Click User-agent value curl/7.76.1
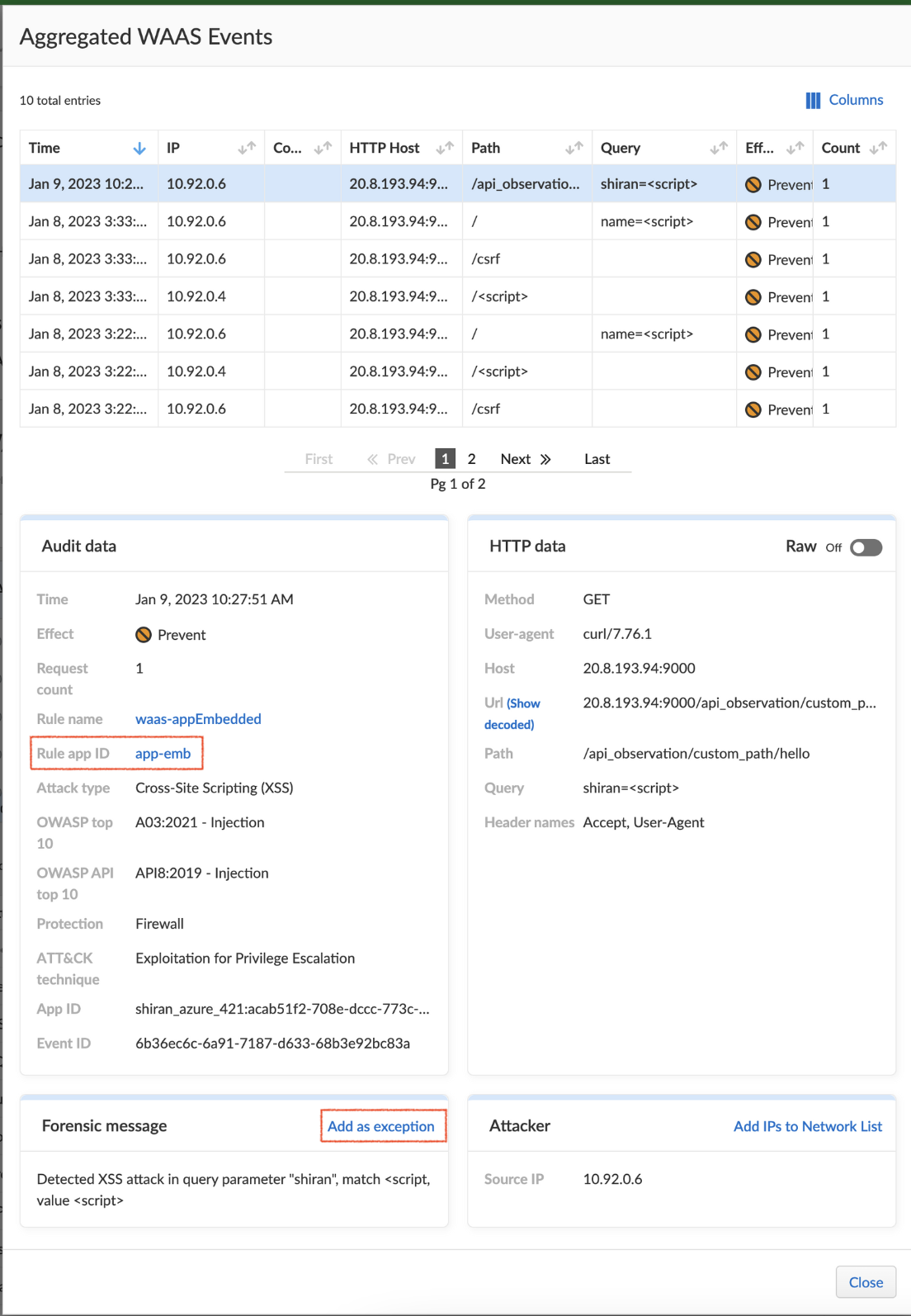This screenshot has width=911, height=1316. (x=617, y=634)
